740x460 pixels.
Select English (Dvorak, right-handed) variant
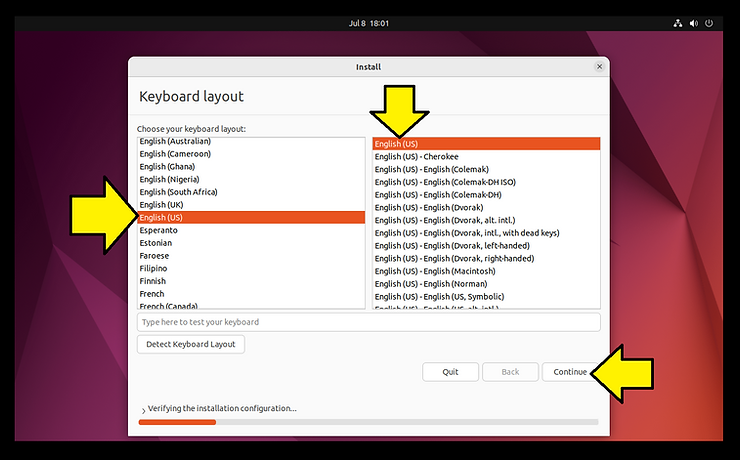486,259
